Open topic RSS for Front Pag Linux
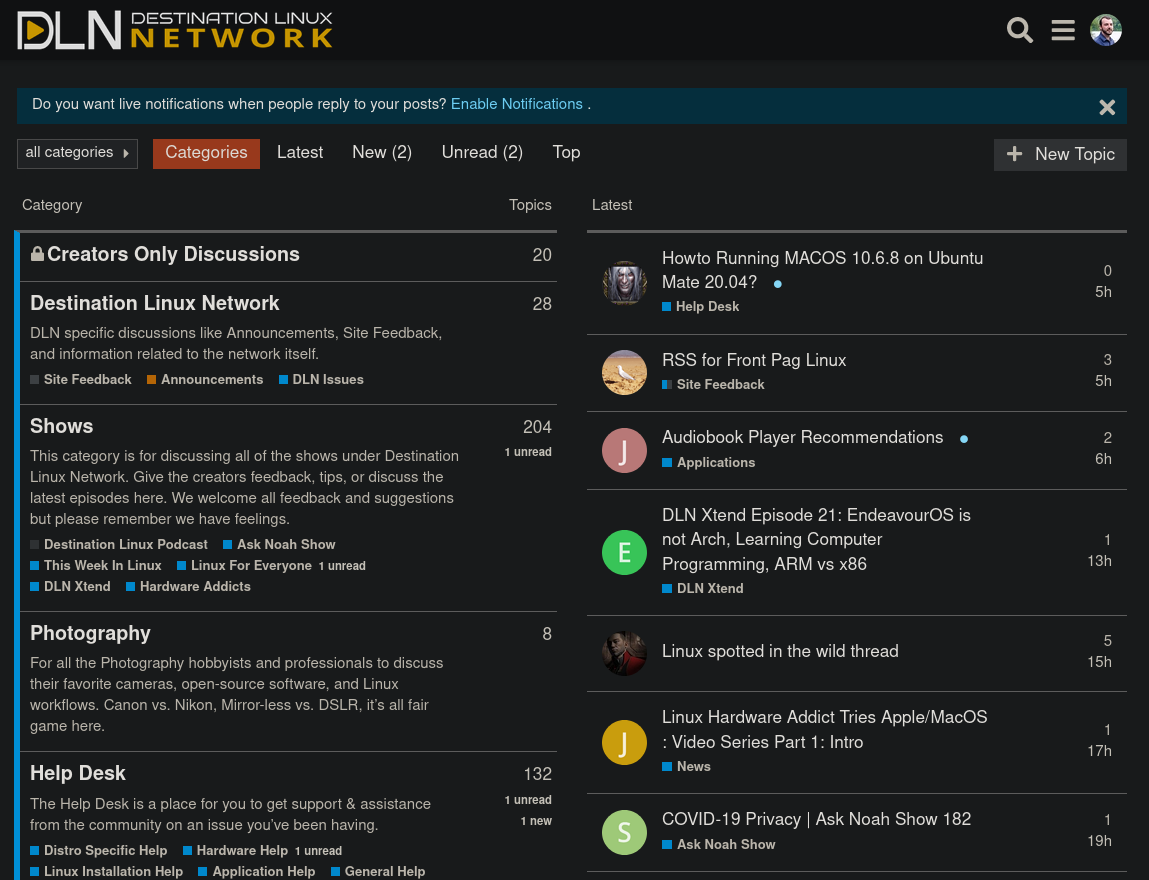 [x=753, y=360]
